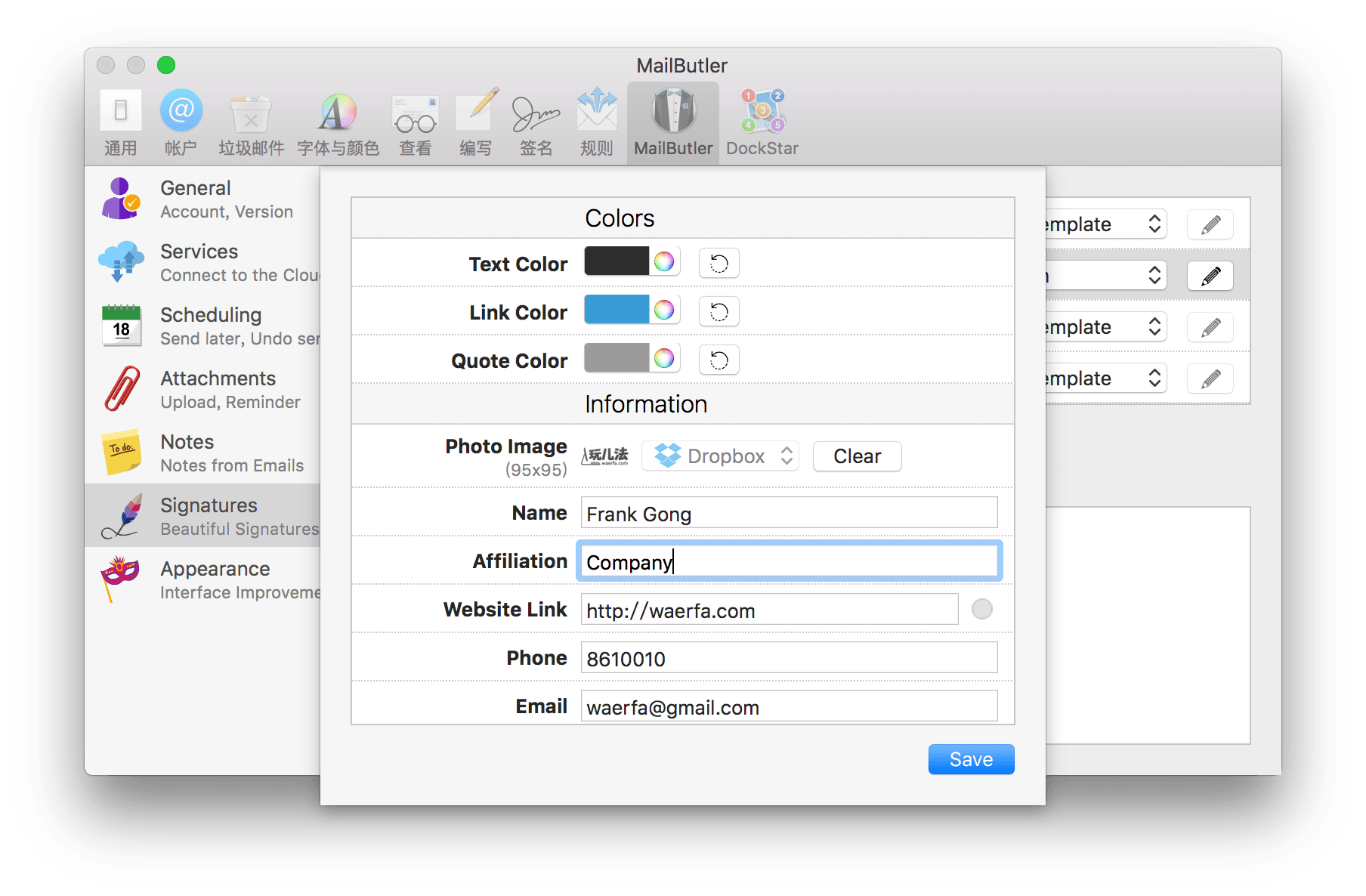Click the Phone number field
Image resolution: width=1366 pixels, height=896 pixels.
tap(789, 658)
